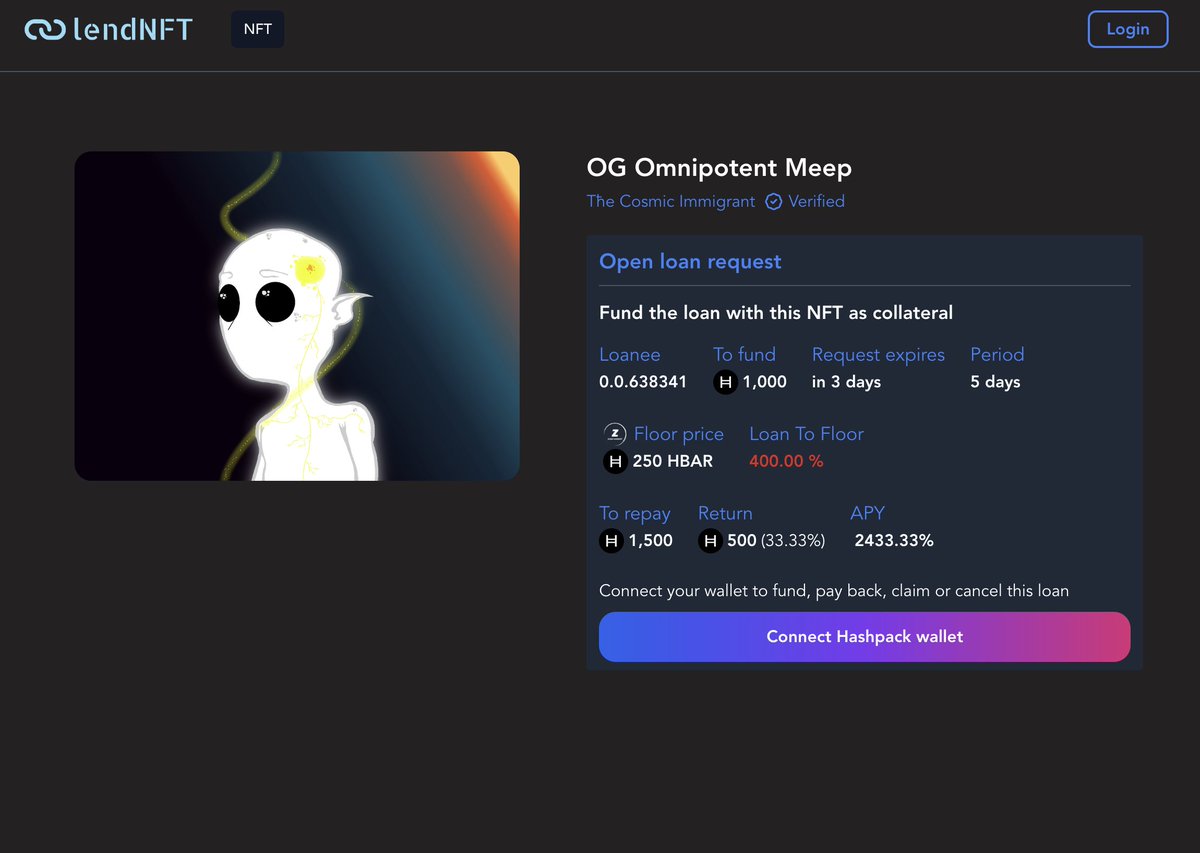Click the Loan To Floor label
Screen dimensions: 1200x853
(806, 434)
